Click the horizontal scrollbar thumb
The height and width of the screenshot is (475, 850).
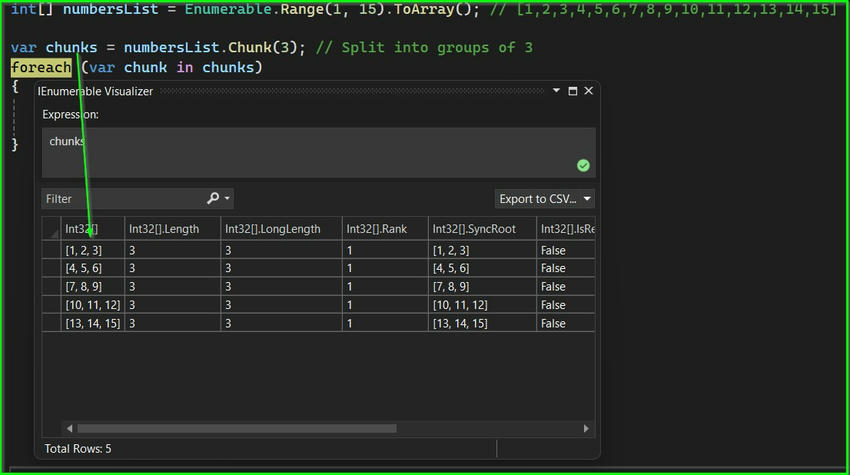(x=236, y=428)
